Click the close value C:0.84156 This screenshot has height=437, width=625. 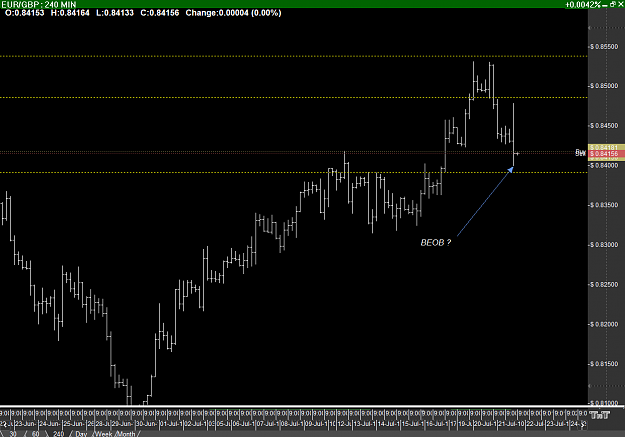160,13
